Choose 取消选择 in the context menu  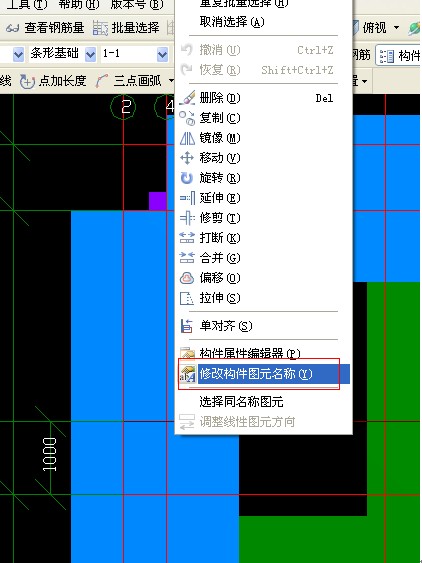point(232,22)
